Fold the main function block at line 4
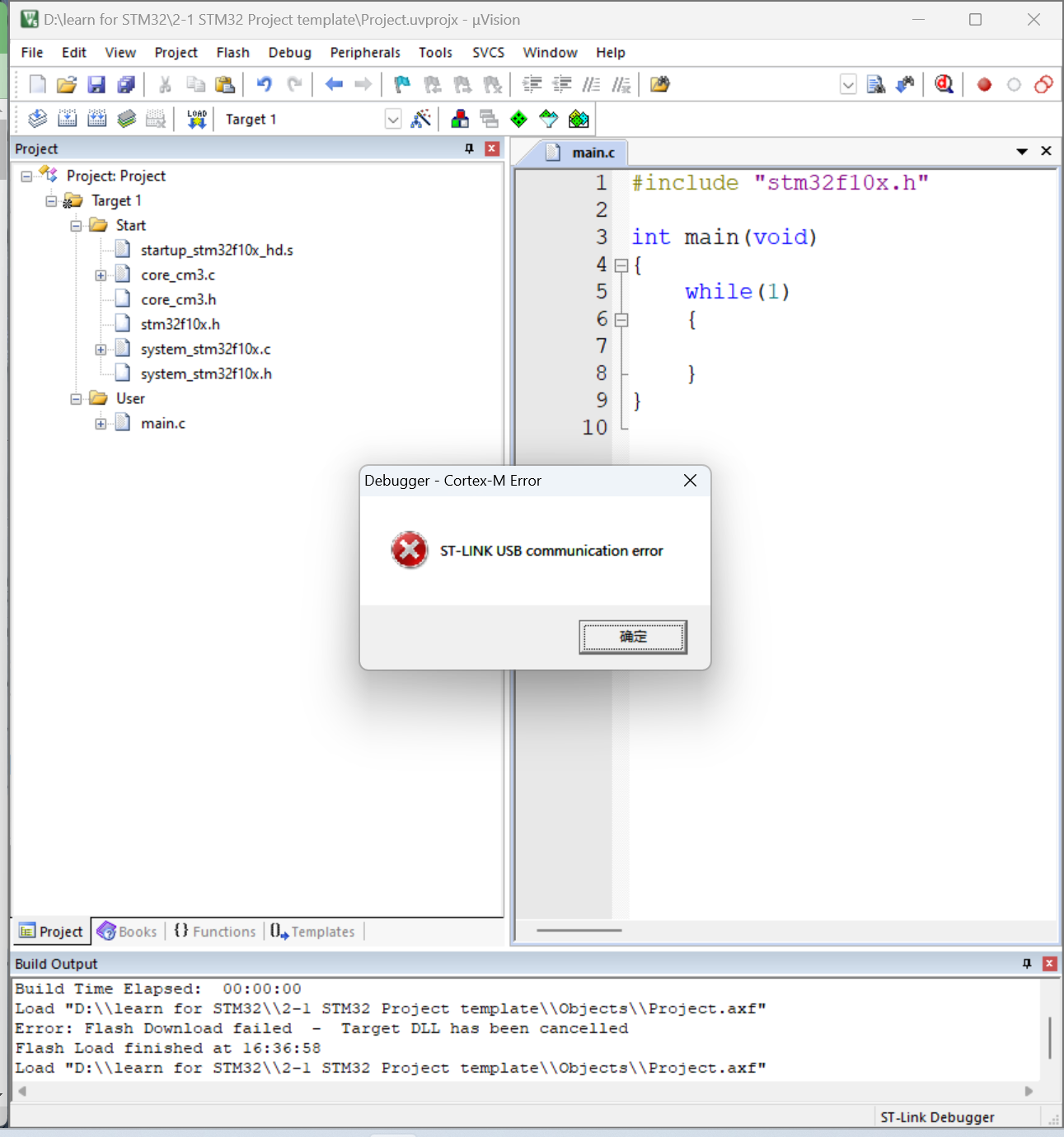Screen dimensions: 1064x1137 621,265
